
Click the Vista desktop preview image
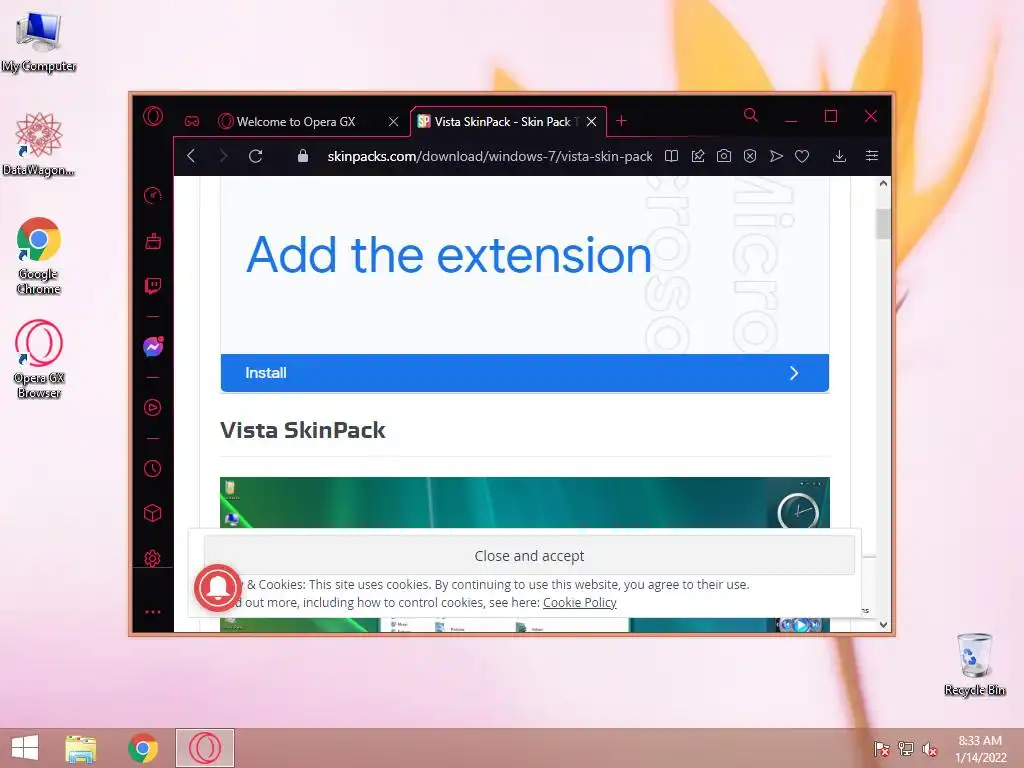pos(524,502)
